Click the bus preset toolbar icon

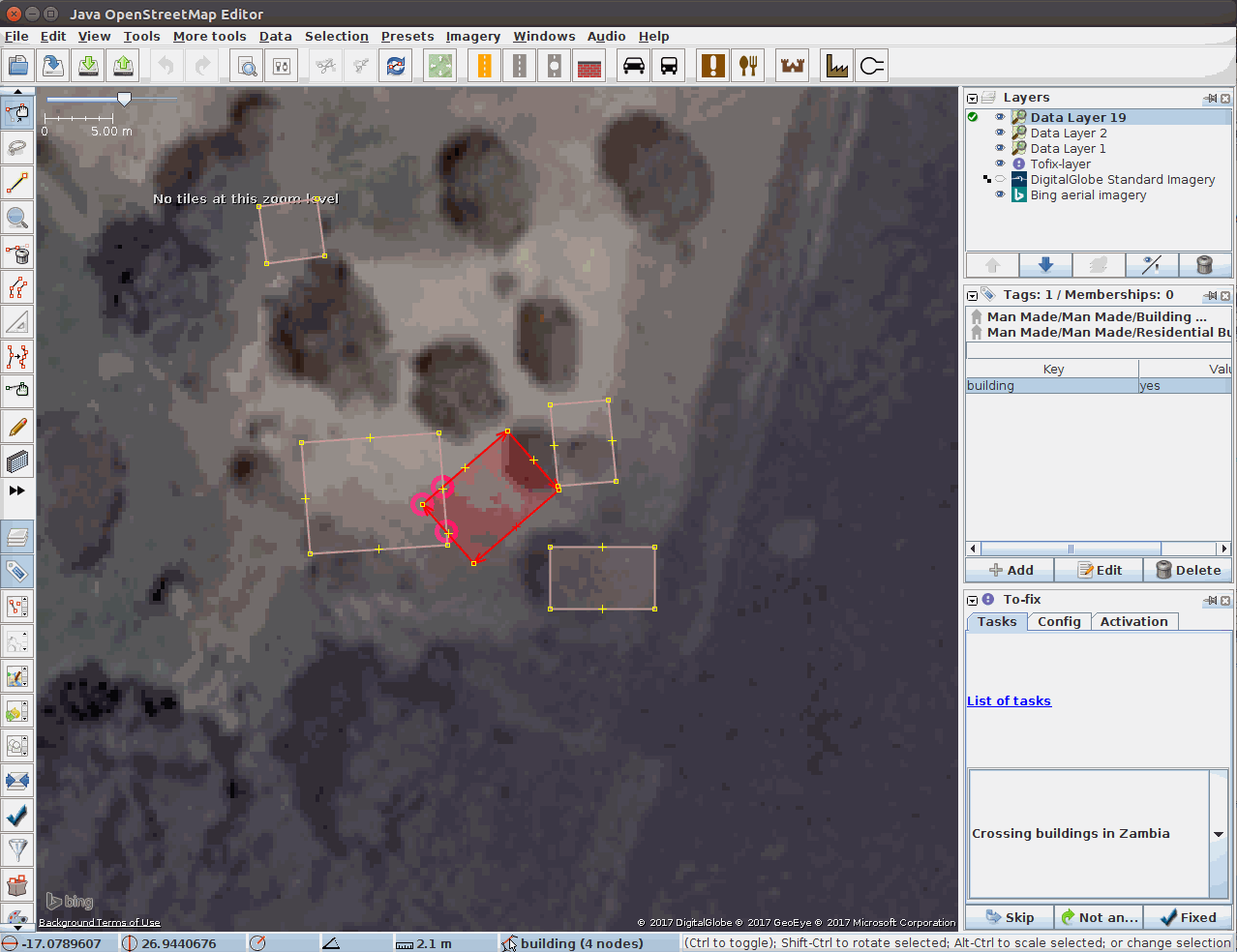[x=669, y=66]
